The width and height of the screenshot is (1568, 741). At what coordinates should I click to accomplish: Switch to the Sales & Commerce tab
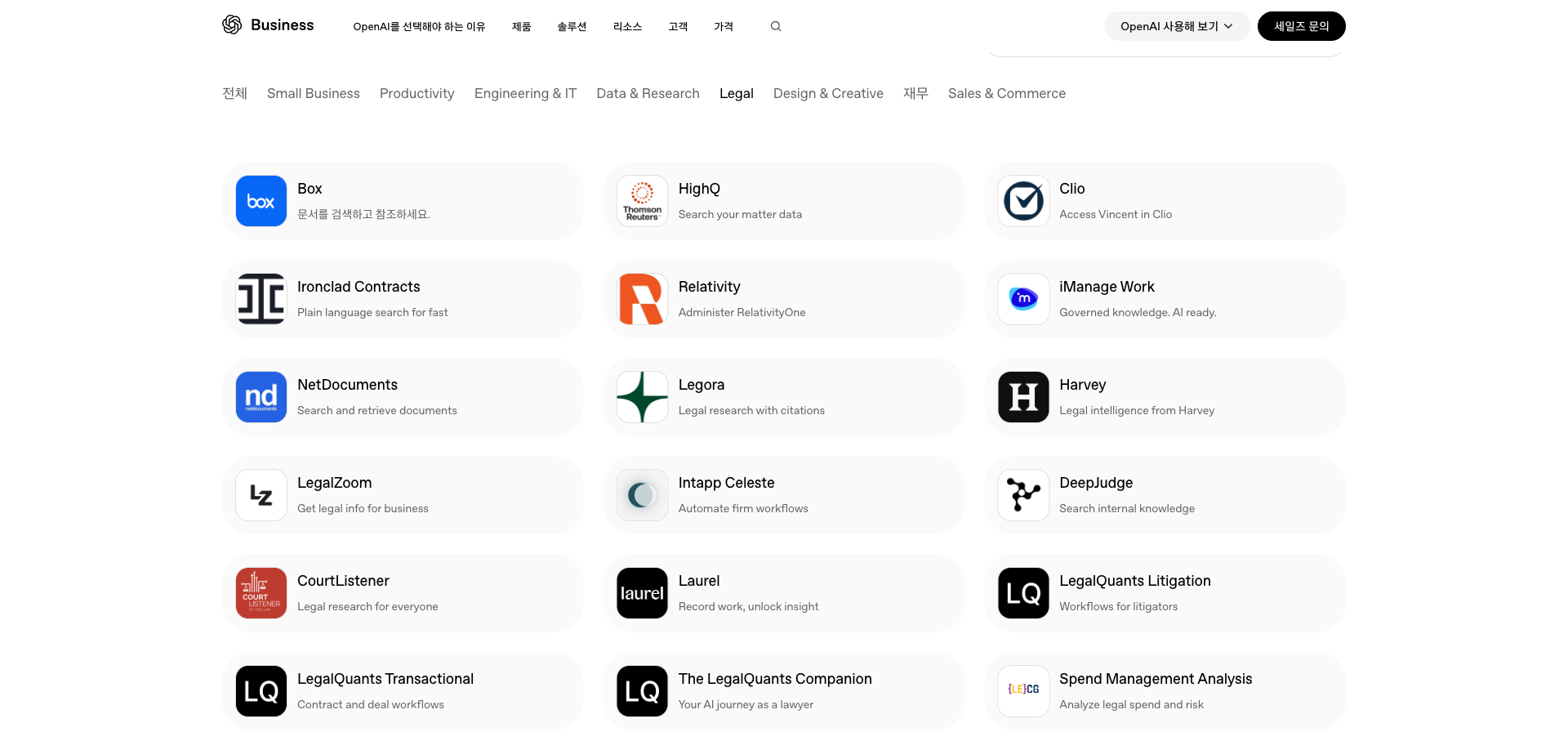1007,93
